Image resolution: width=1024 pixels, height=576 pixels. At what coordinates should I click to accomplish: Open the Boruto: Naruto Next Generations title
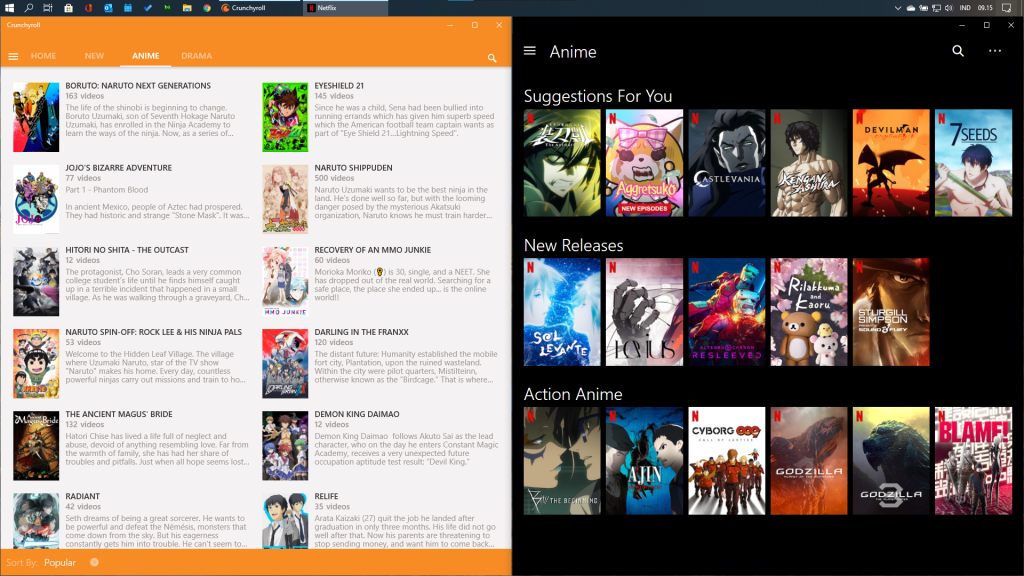138,86
